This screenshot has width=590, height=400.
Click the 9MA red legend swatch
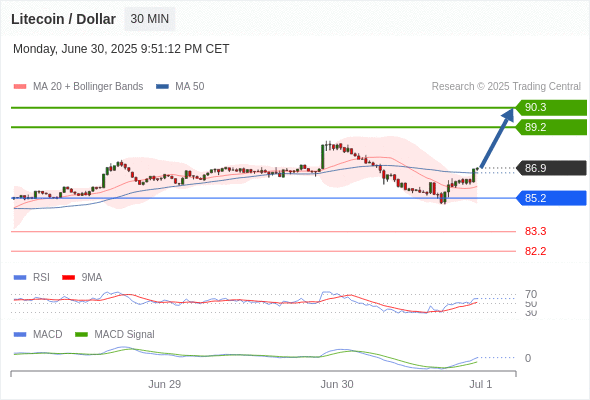[68, 278]
